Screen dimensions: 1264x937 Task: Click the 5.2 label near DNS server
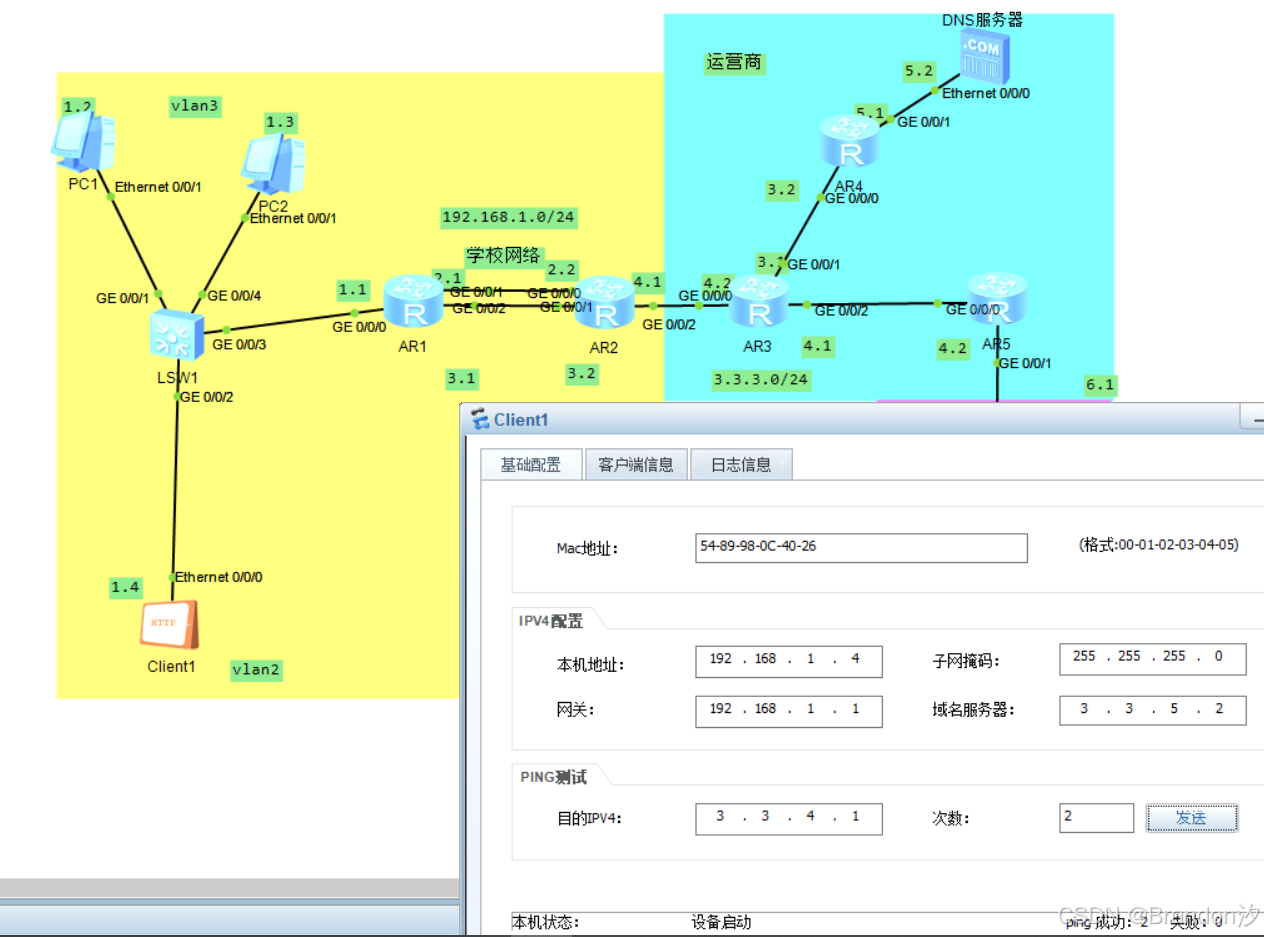(919, 71)
